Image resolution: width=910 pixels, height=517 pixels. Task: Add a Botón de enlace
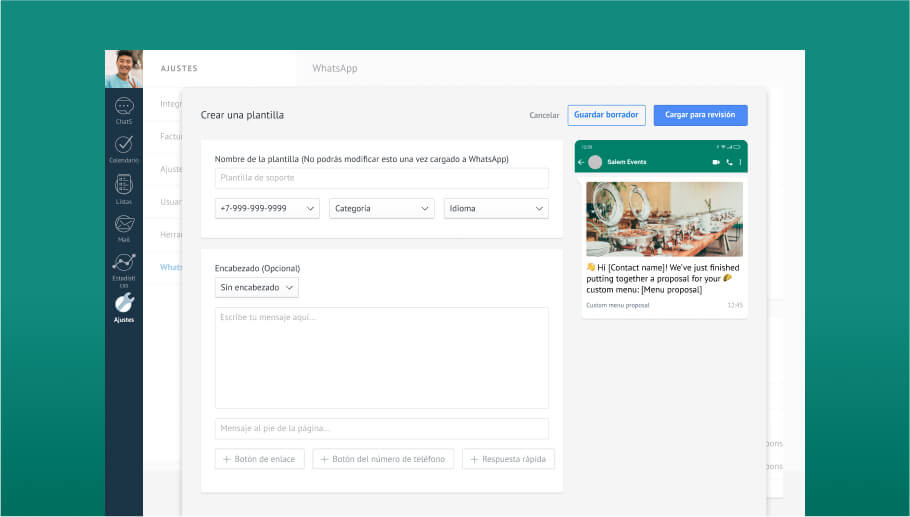(259, 459)
